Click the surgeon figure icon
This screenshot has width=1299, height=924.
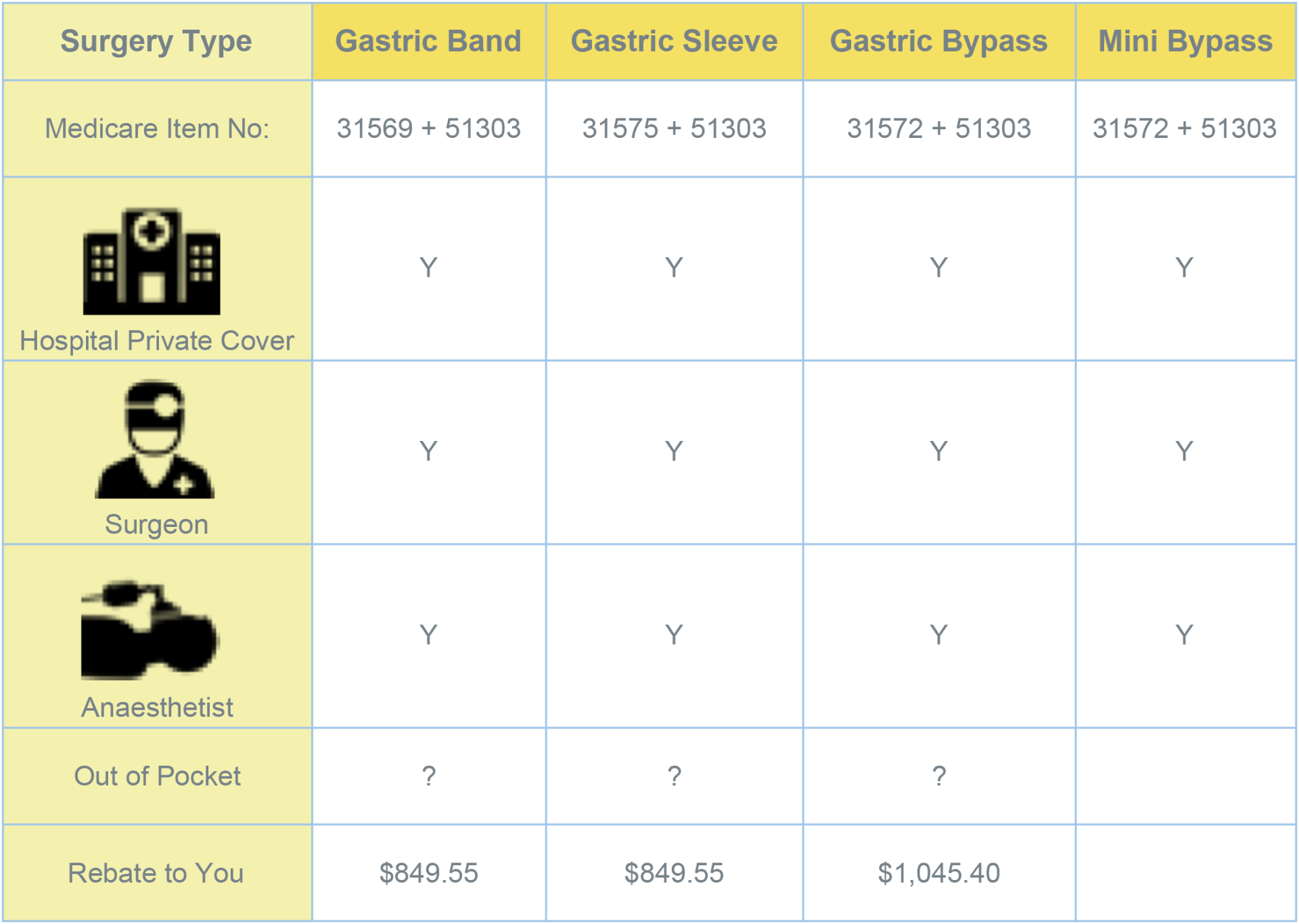coord(154,439)
